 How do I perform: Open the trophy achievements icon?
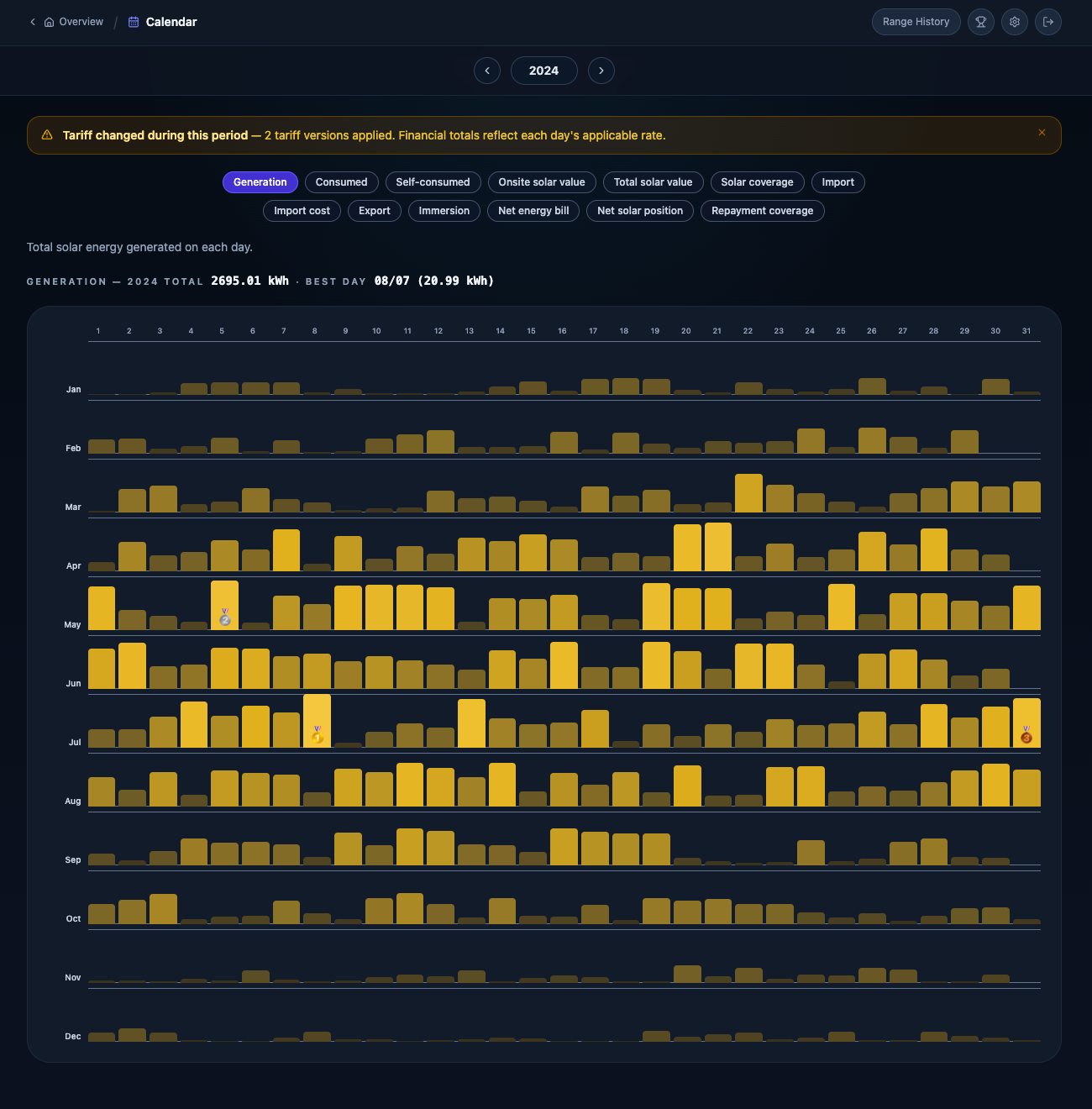pos(981,22)
